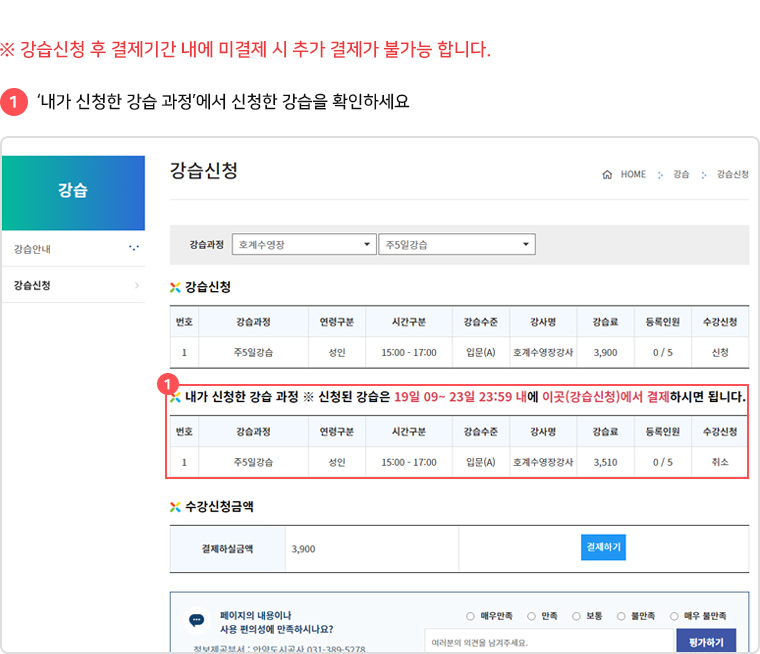Select the 보통 satisfaction radio option
Screen dimensions: 760x654
(x=575, y=616)
